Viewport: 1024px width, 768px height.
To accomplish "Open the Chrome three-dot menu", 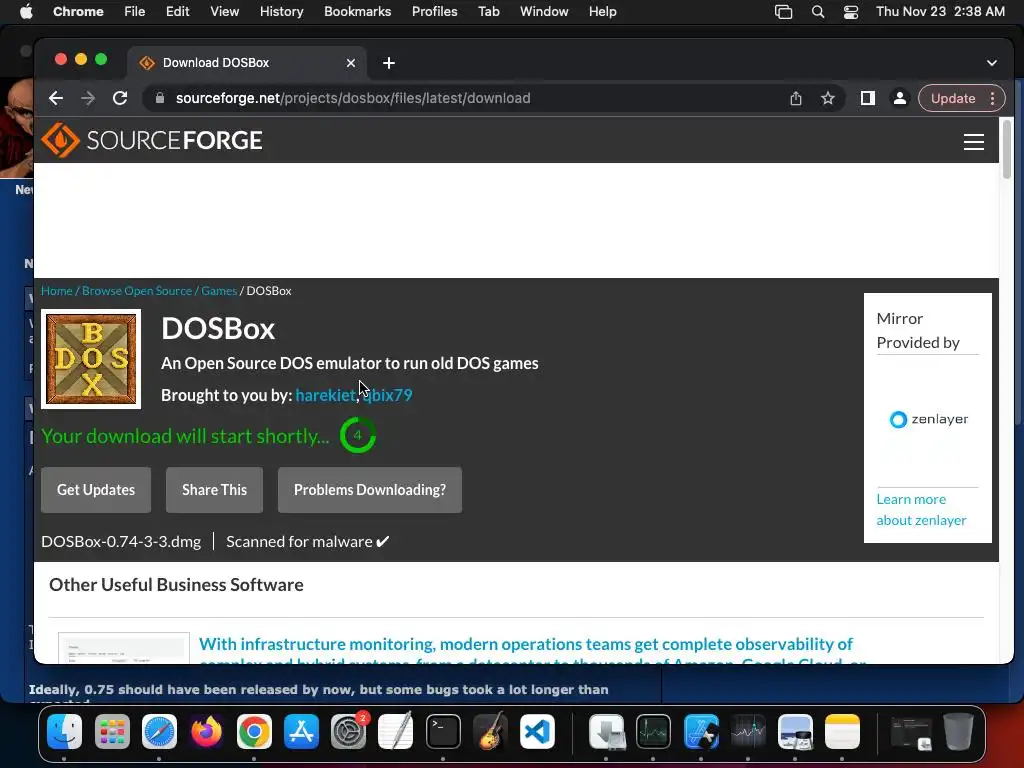I will click(993, 99).
